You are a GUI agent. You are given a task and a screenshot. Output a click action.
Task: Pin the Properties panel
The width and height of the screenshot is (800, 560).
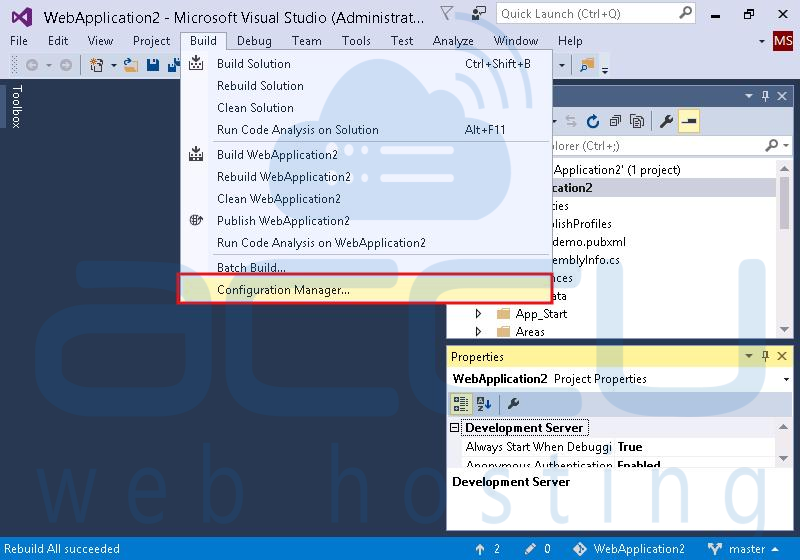pyautogui.click(x=765, y=355)
